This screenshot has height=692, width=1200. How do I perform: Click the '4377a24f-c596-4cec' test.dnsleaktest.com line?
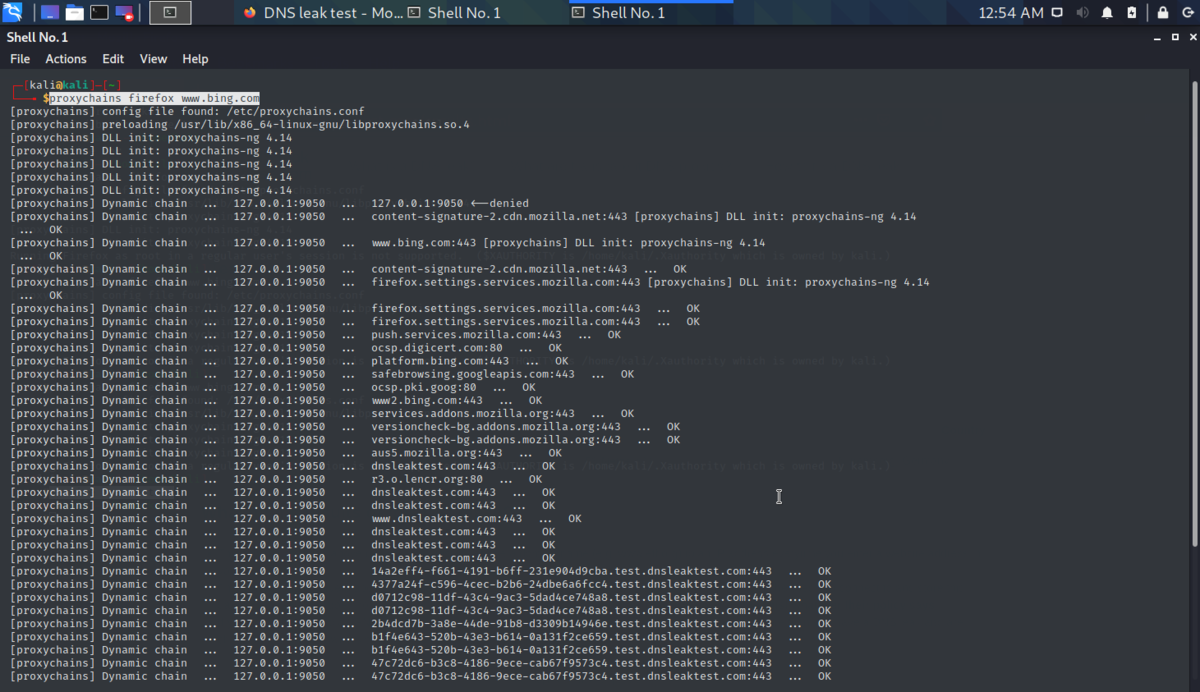[x=571, y=584]
